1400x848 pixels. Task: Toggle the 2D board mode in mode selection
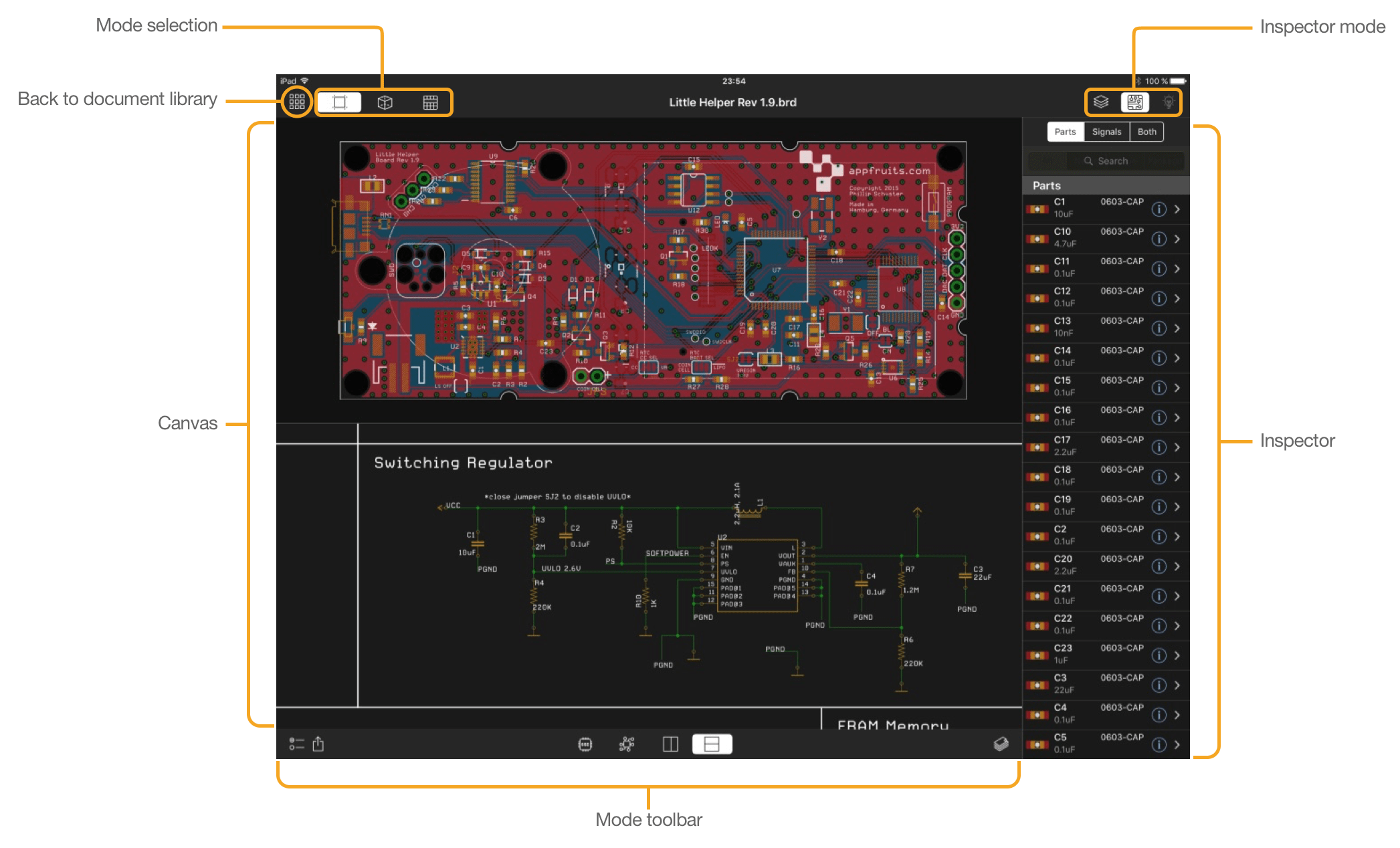point(339,102)
